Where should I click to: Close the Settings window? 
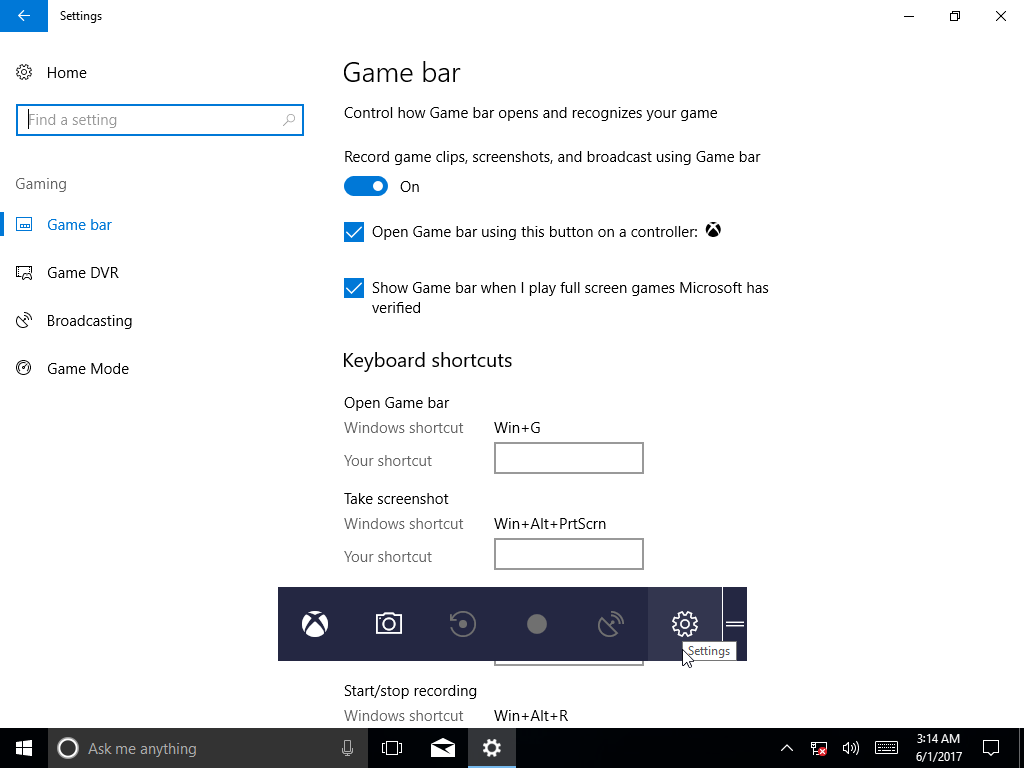coord(1000,16)
